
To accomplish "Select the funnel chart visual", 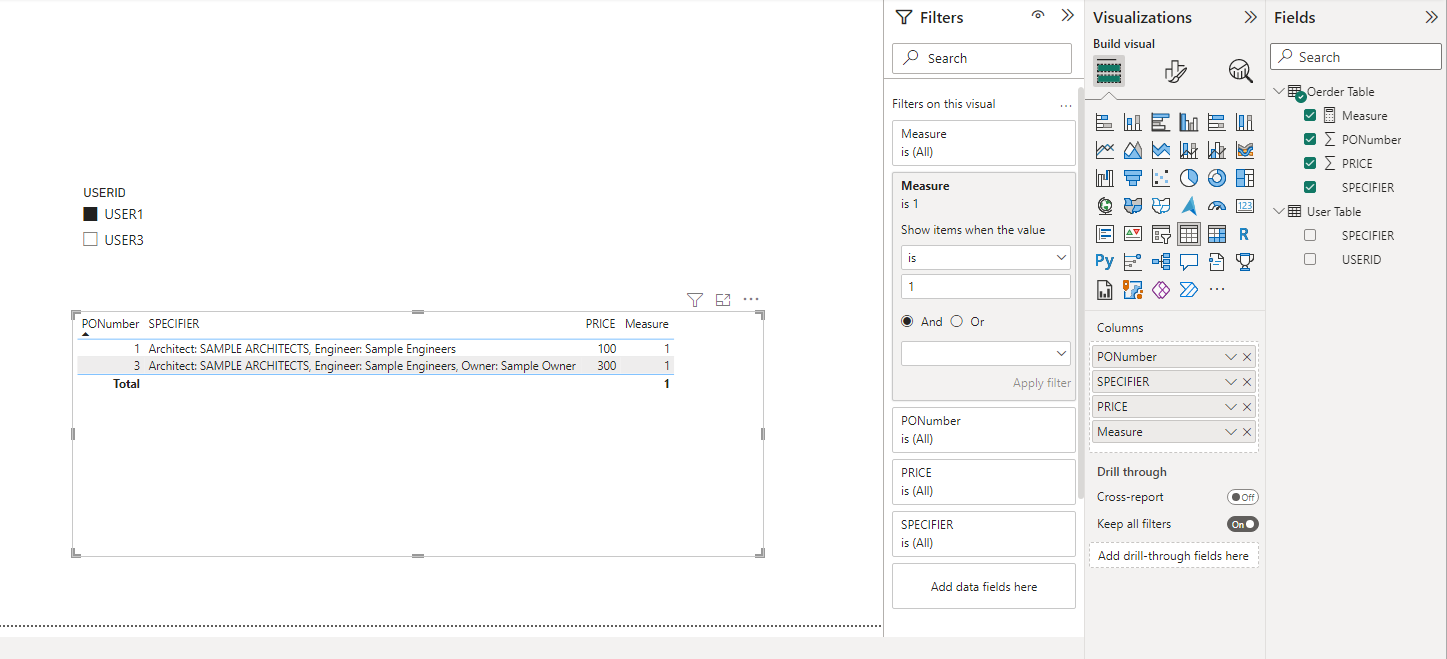I will tap(1133, 178).
